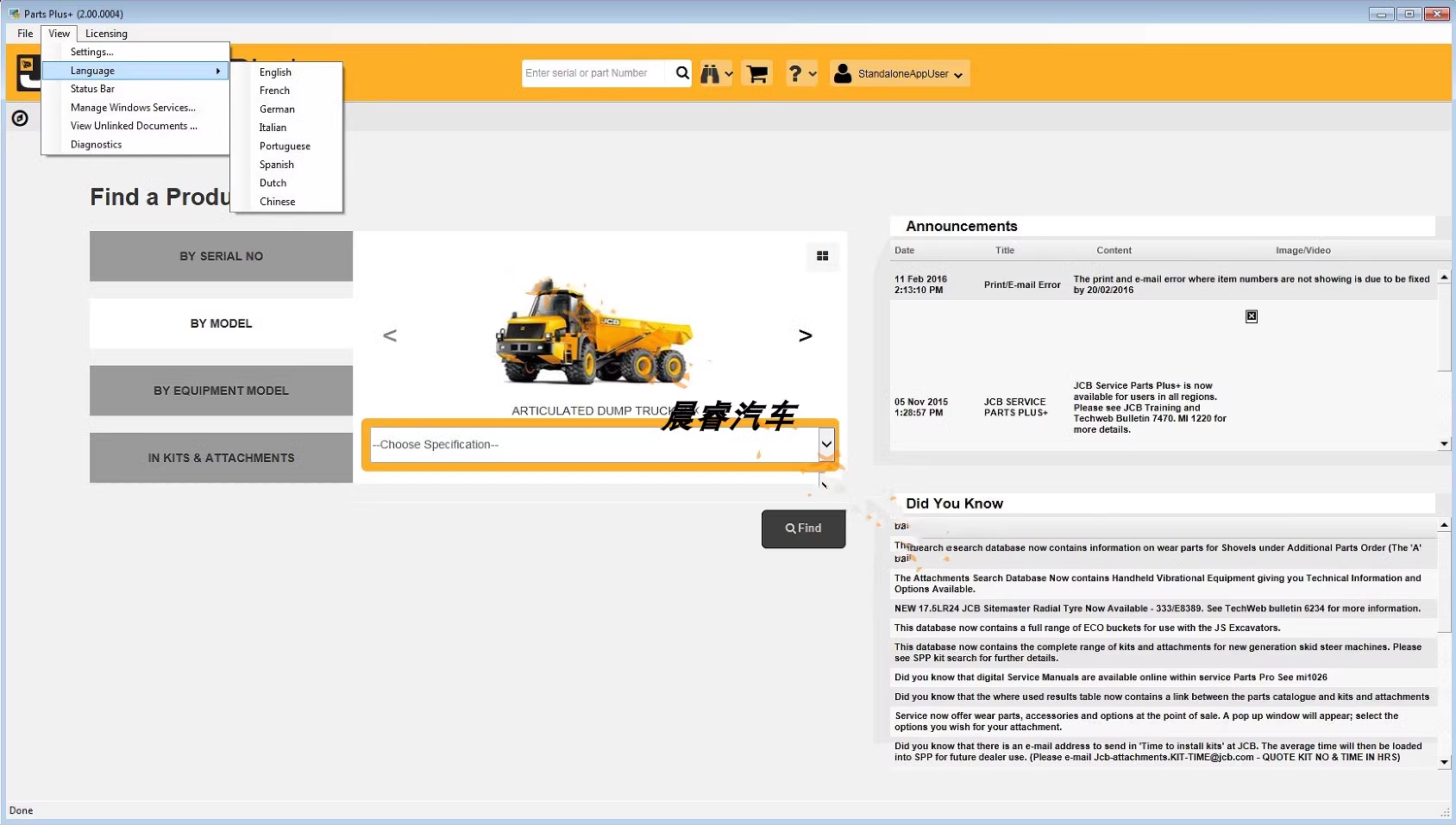Expand the help menu chevron
The height and width of the screenshot is (825, 1456).
pos(812,74)
